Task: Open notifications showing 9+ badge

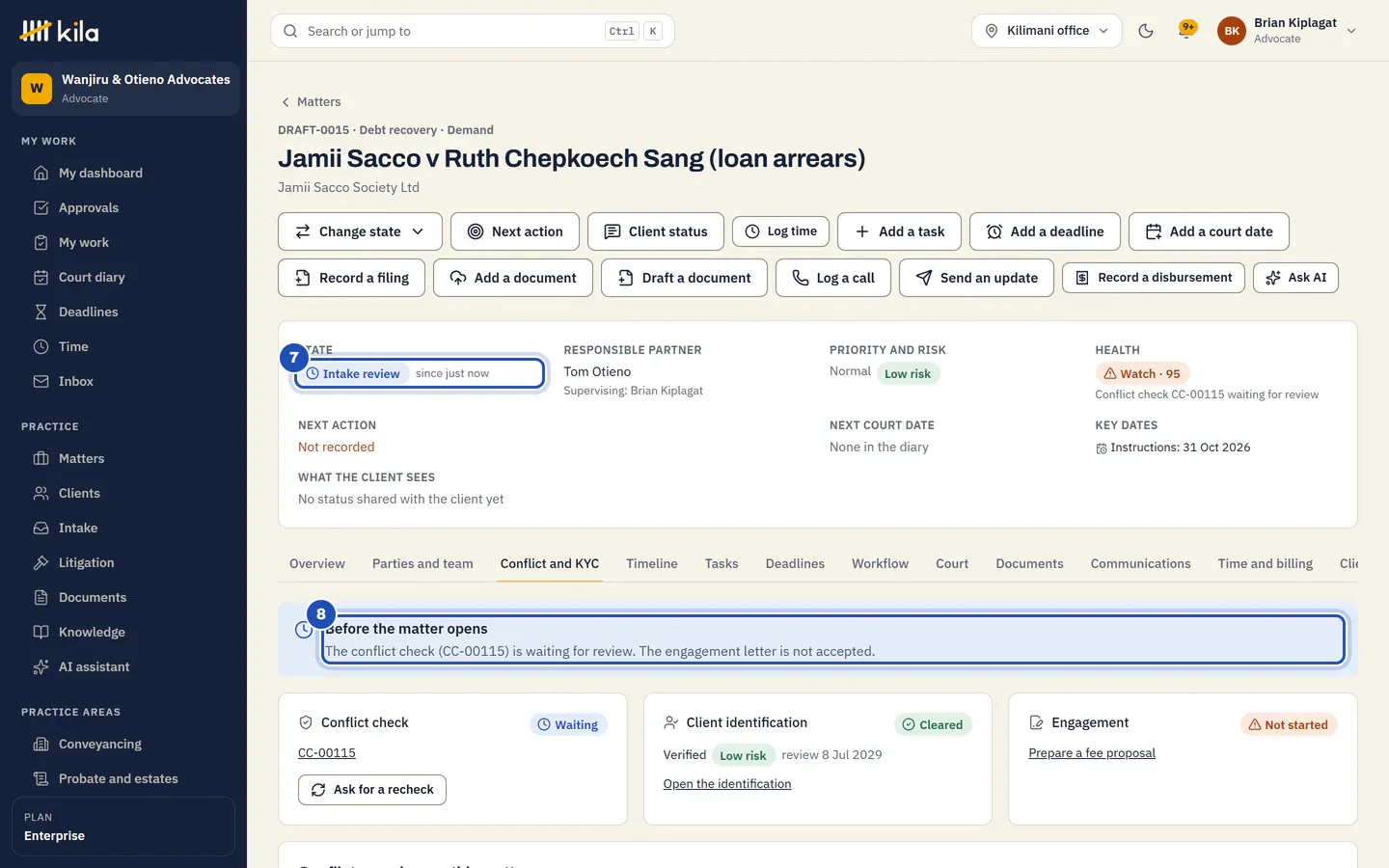Action: click(x=1187, y=31)
